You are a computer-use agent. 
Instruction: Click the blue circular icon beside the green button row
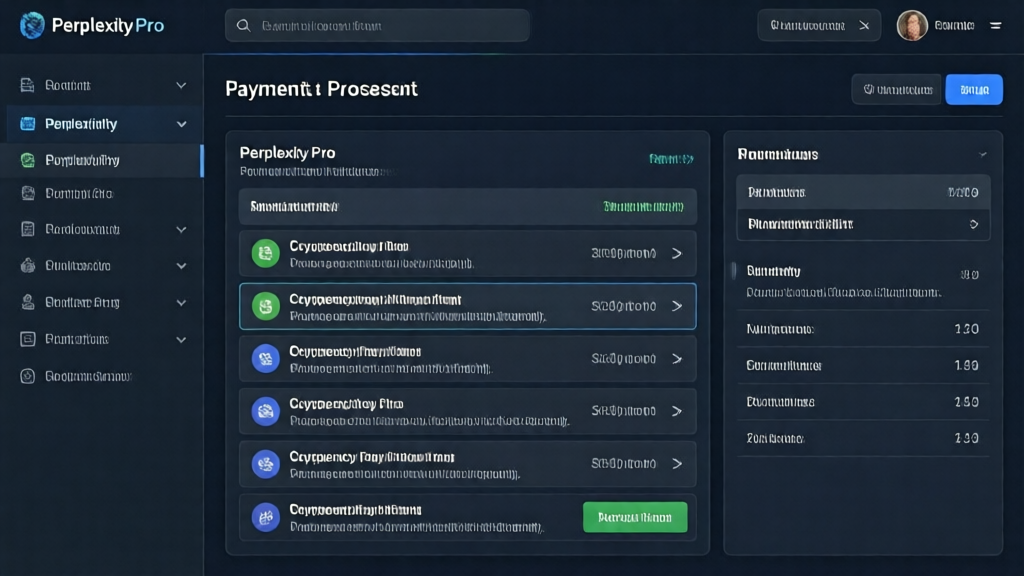click(265, 517)
